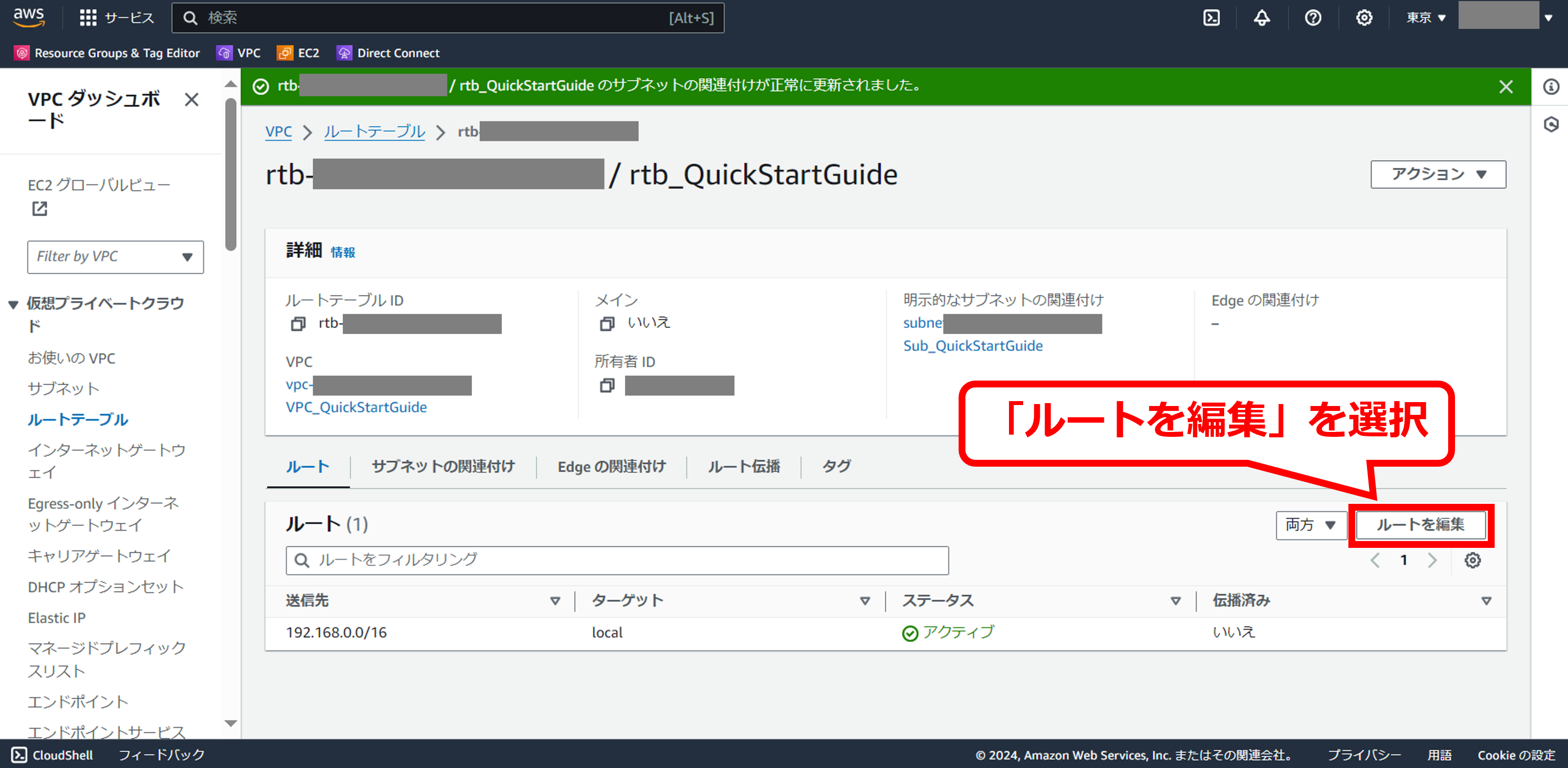Open CloudShell icon in top navigation bar
1568x768 pixels.
tap(1211, 18)
